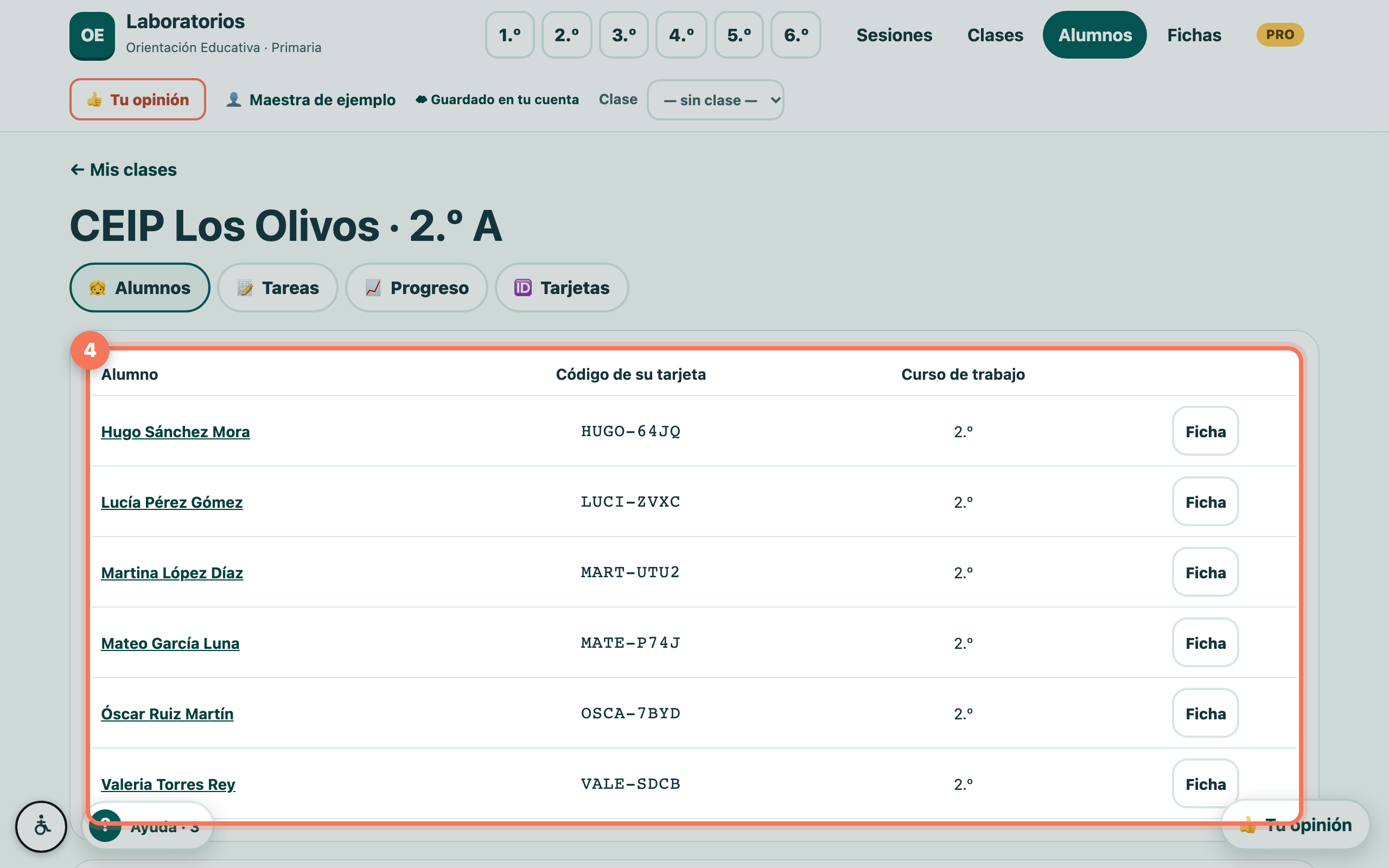Select grade 3.º button
This screenshot has height=868, width=1389.
click(624, 35)
